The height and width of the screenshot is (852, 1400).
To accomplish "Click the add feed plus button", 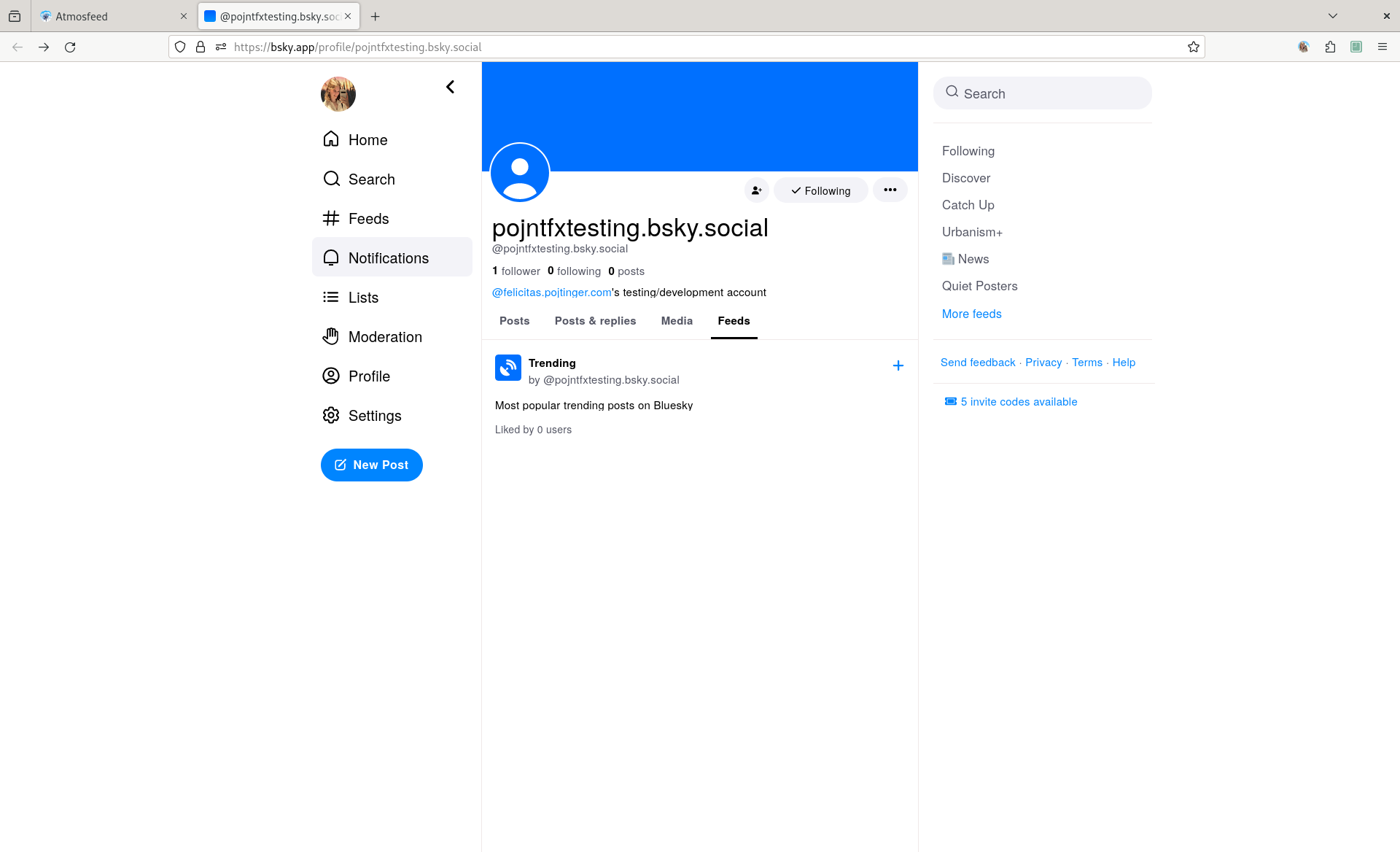I will click(898, 365).
